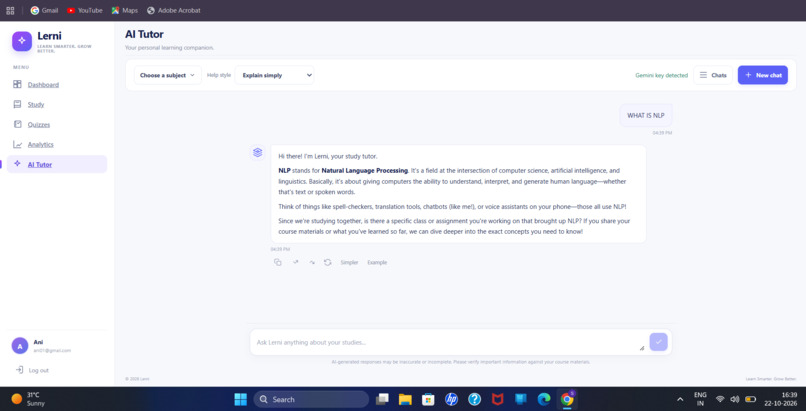
Task: Open the blue help question-mark app
Action: coord(474,399)
